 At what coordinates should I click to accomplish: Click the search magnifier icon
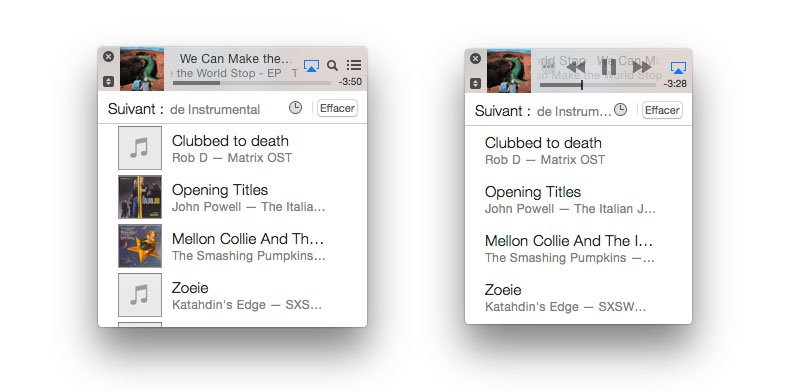pos(332,65)
